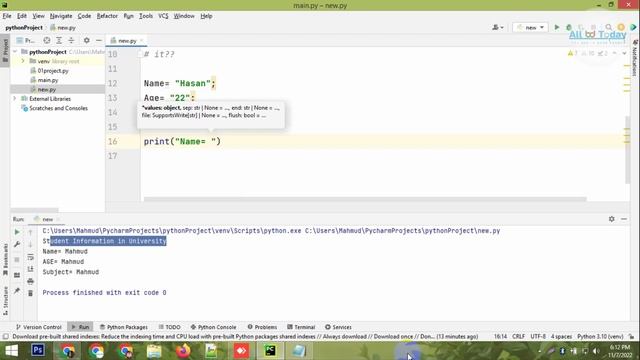Toggle soft-wrap in Run console
This screenshot has width=640, height=360.
[x=31, y=257]
